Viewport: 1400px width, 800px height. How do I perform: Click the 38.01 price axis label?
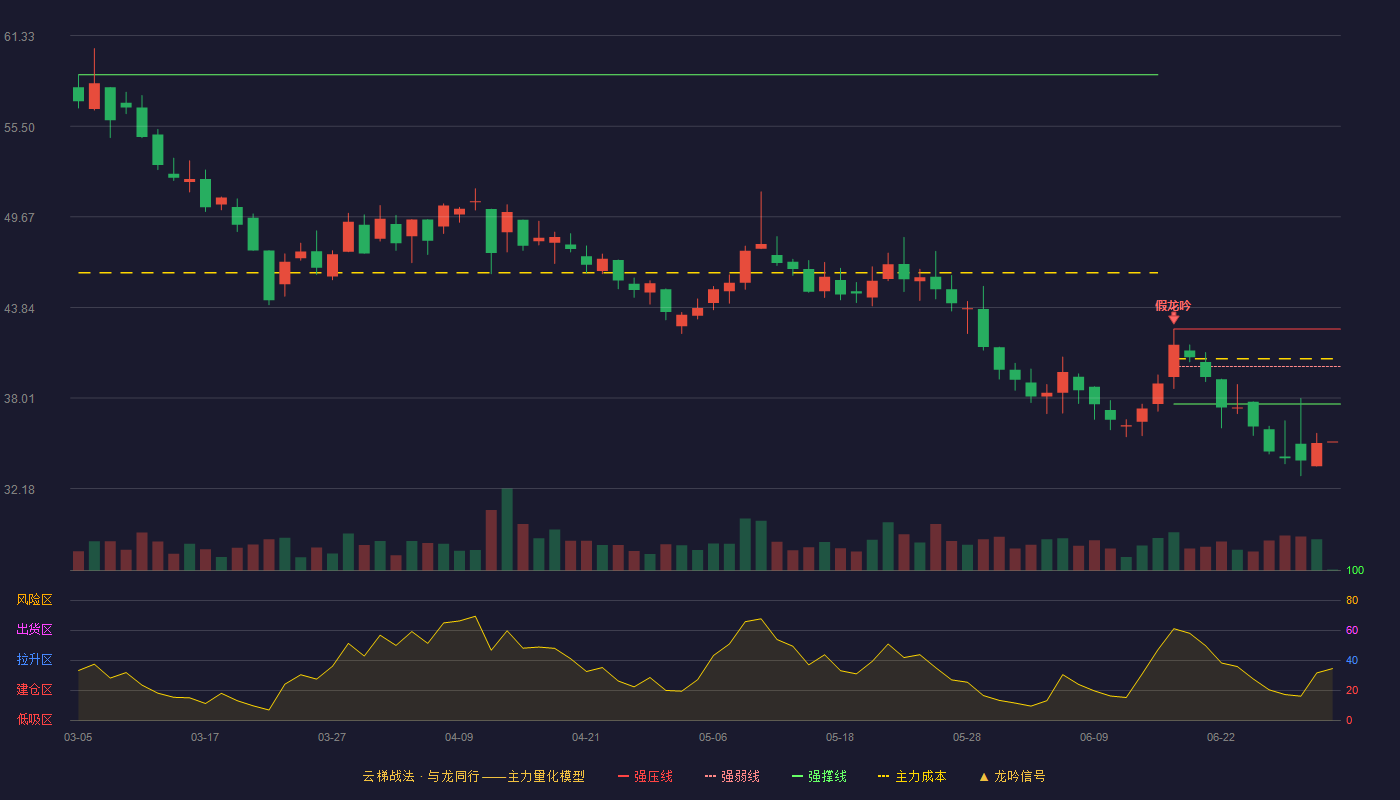tap(19, 399)
